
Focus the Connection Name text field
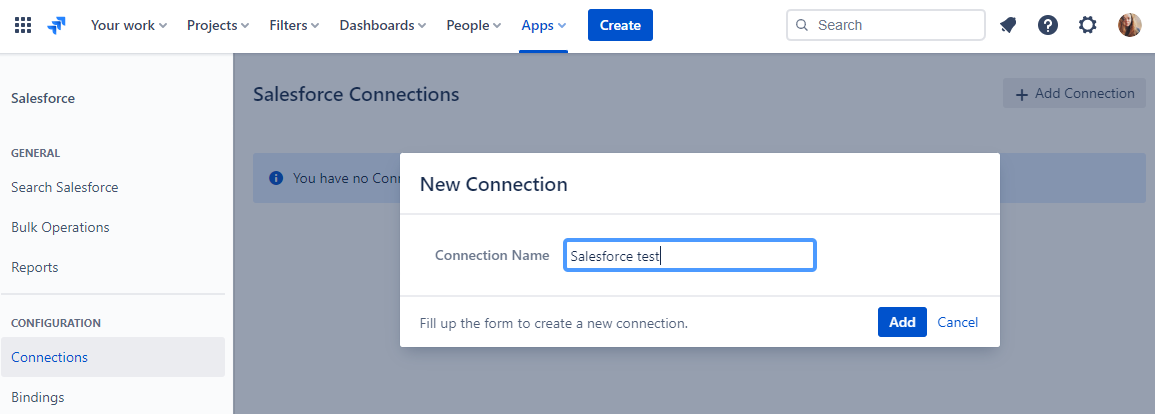click(x=689, y=256)
